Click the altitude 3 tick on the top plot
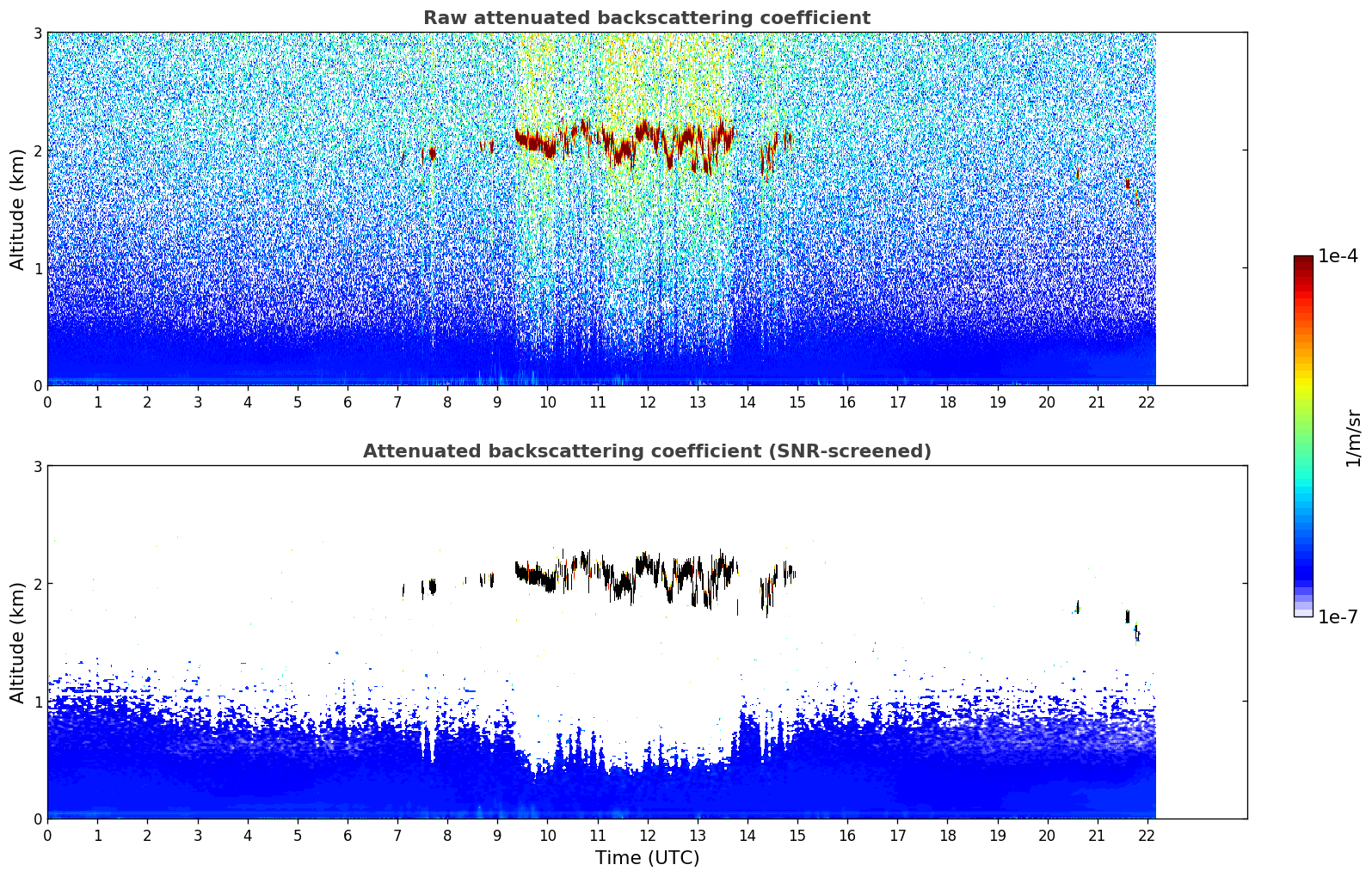This screenshot has height=877, width=1372. (x=37, y=33)
